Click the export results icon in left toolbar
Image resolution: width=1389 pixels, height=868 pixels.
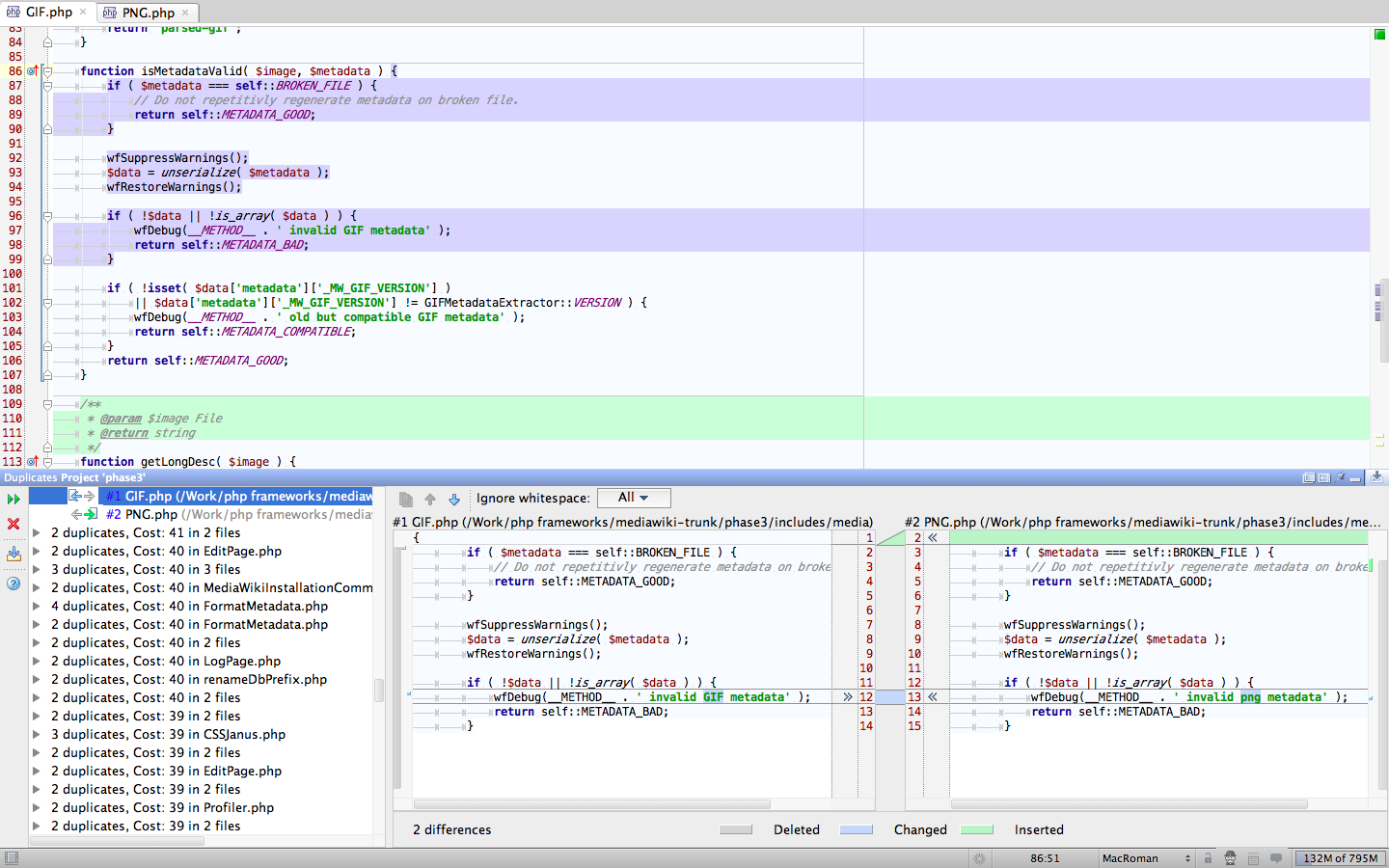(14, 554)
